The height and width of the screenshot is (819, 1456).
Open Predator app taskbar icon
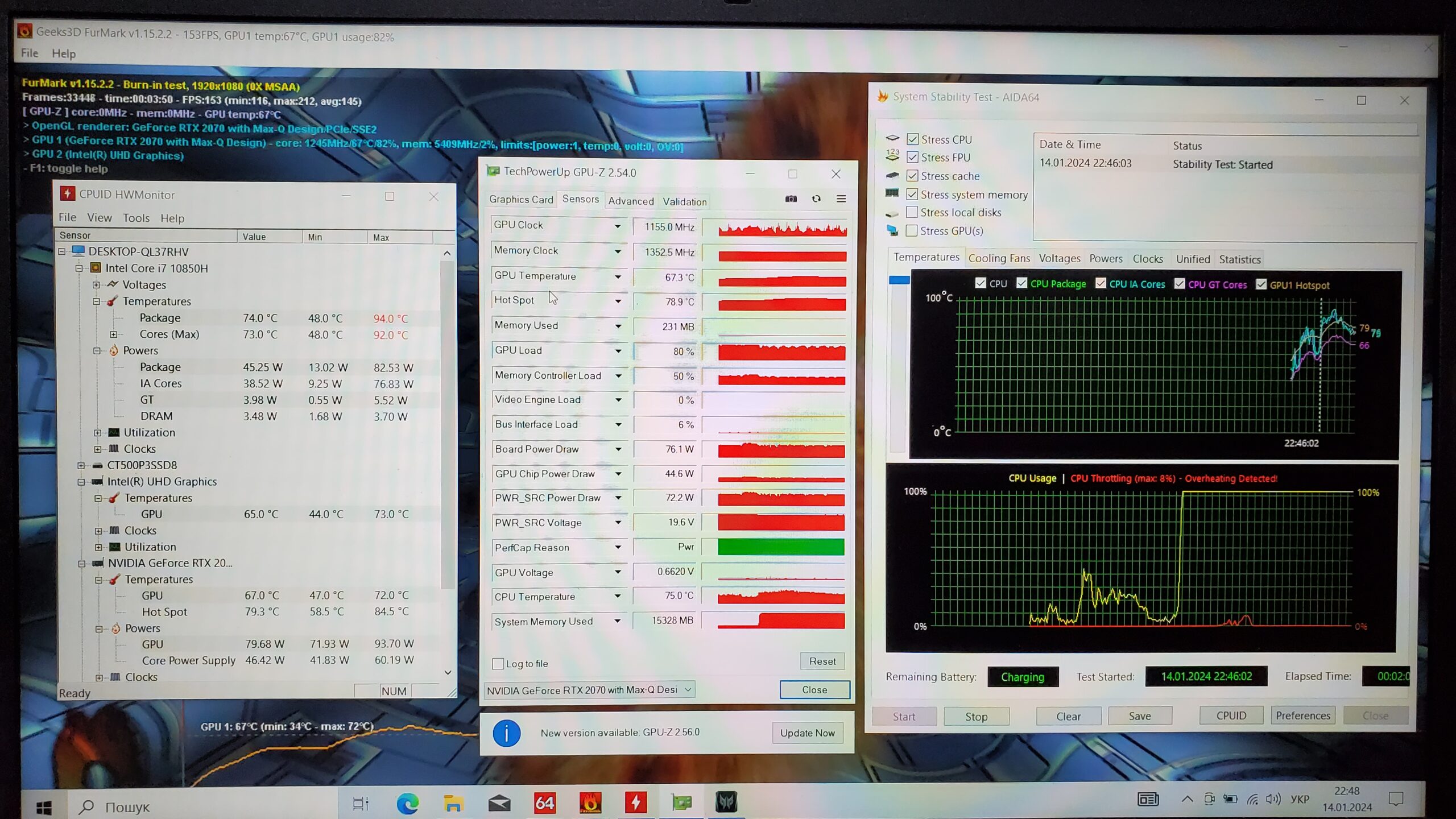coord(726,802)
